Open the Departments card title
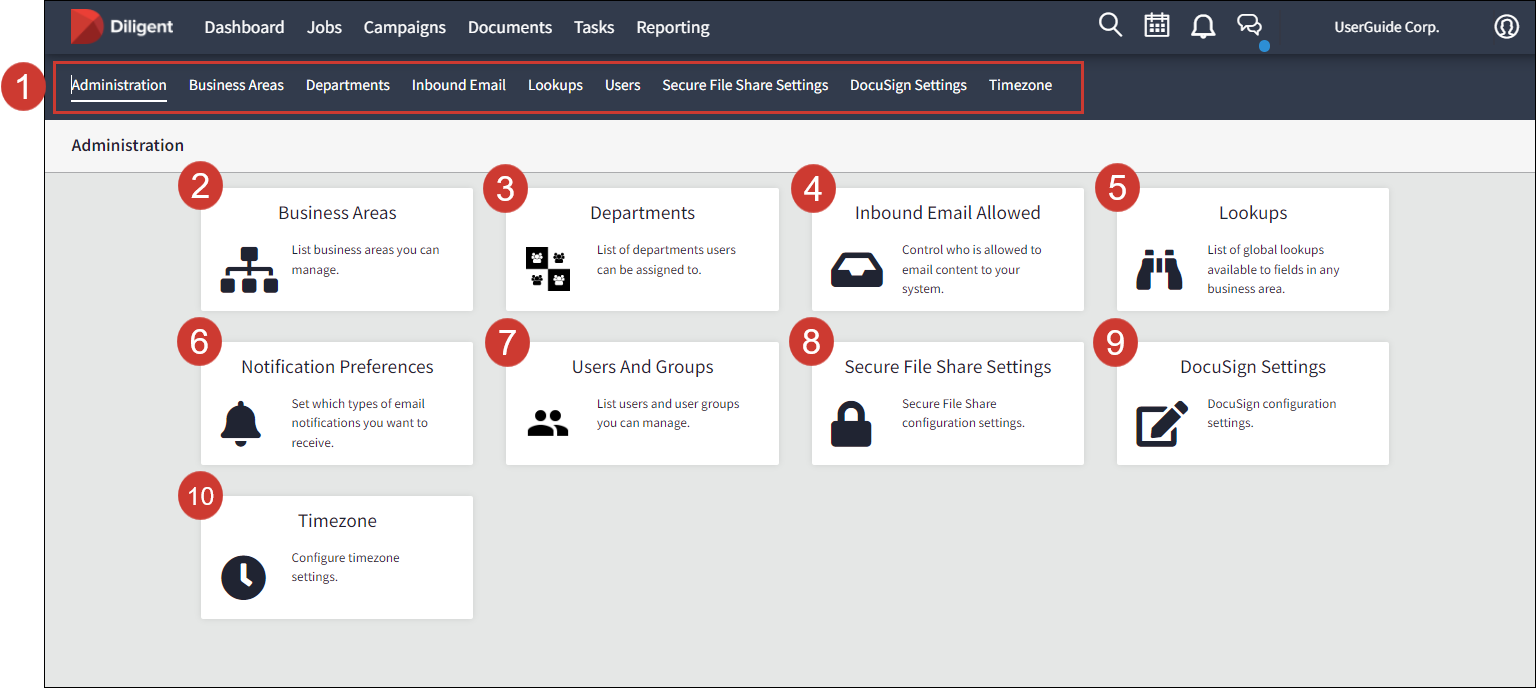Screen dimensions: 1536x688 click(x=642, y=213)
